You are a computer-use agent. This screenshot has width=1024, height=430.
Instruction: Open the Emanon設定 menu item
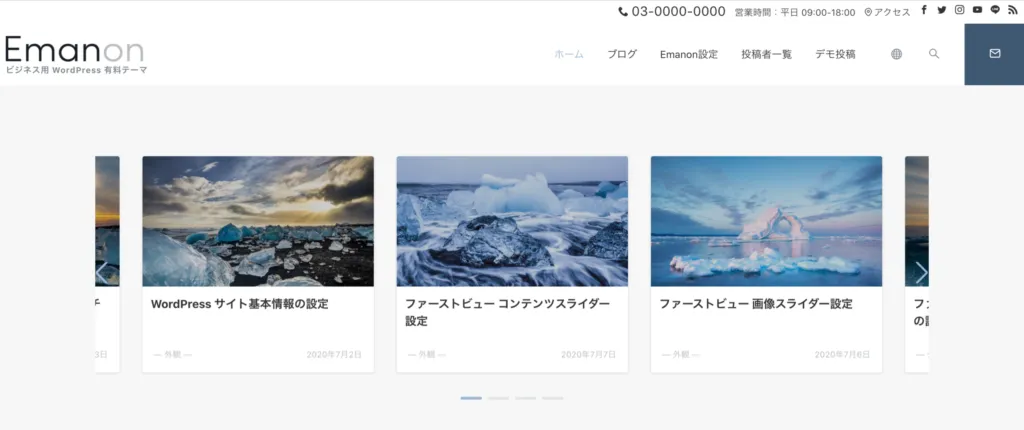[688, 54]
